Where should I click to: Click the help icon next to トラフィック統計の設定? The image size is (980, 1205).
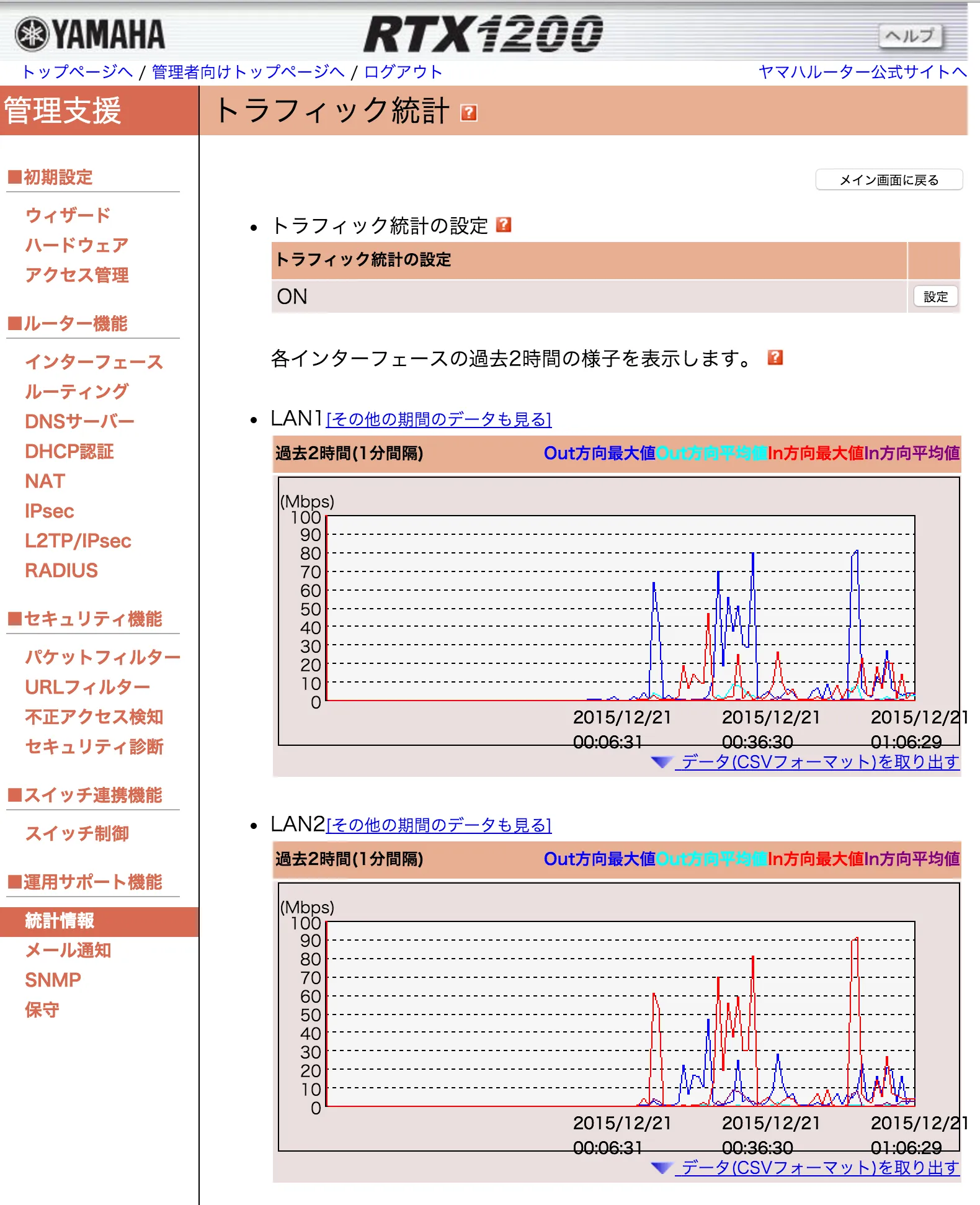click(504, 225)
